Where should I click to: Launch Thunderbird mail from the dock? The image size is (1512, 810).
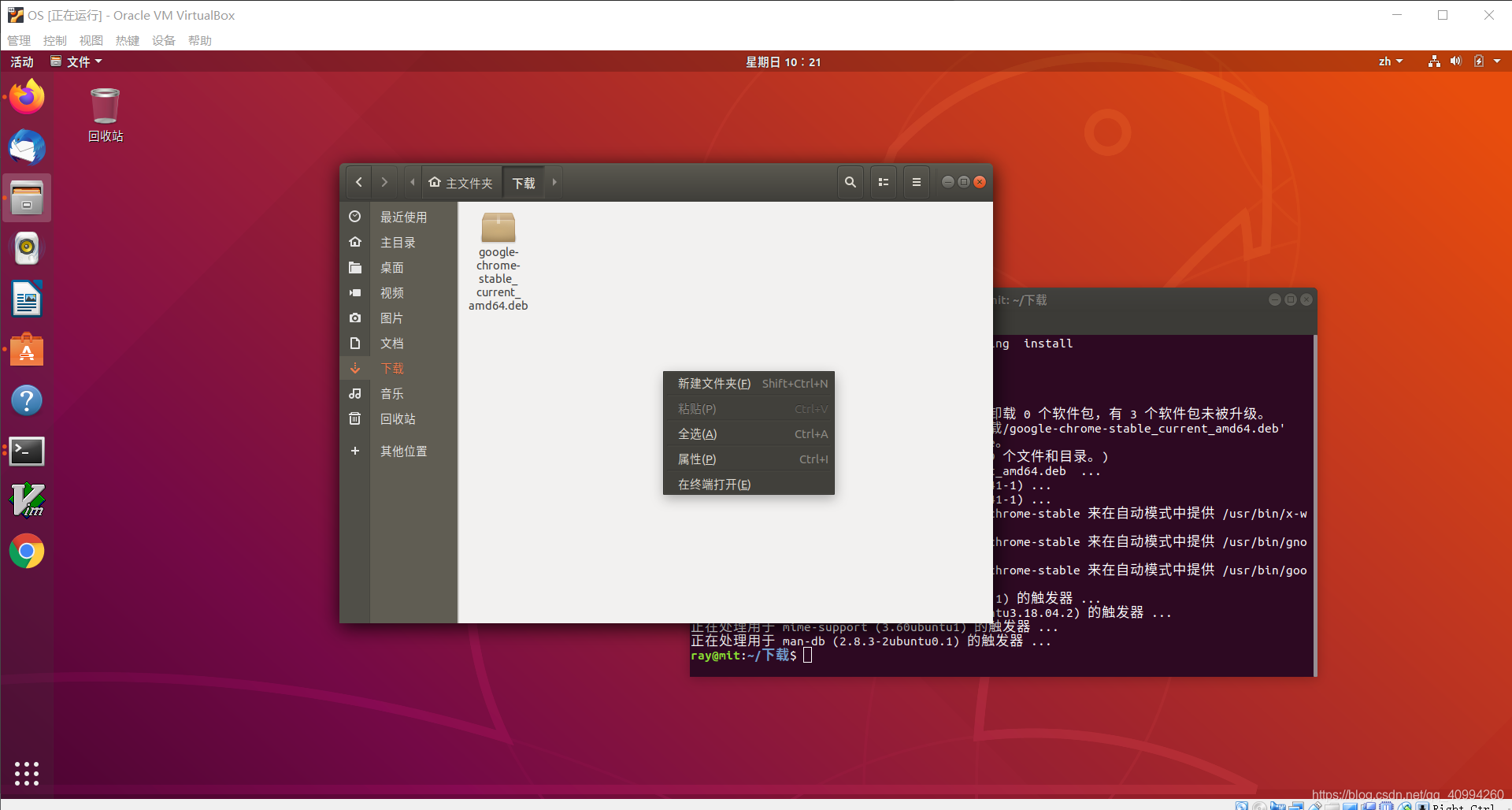(x=27, y=147)
